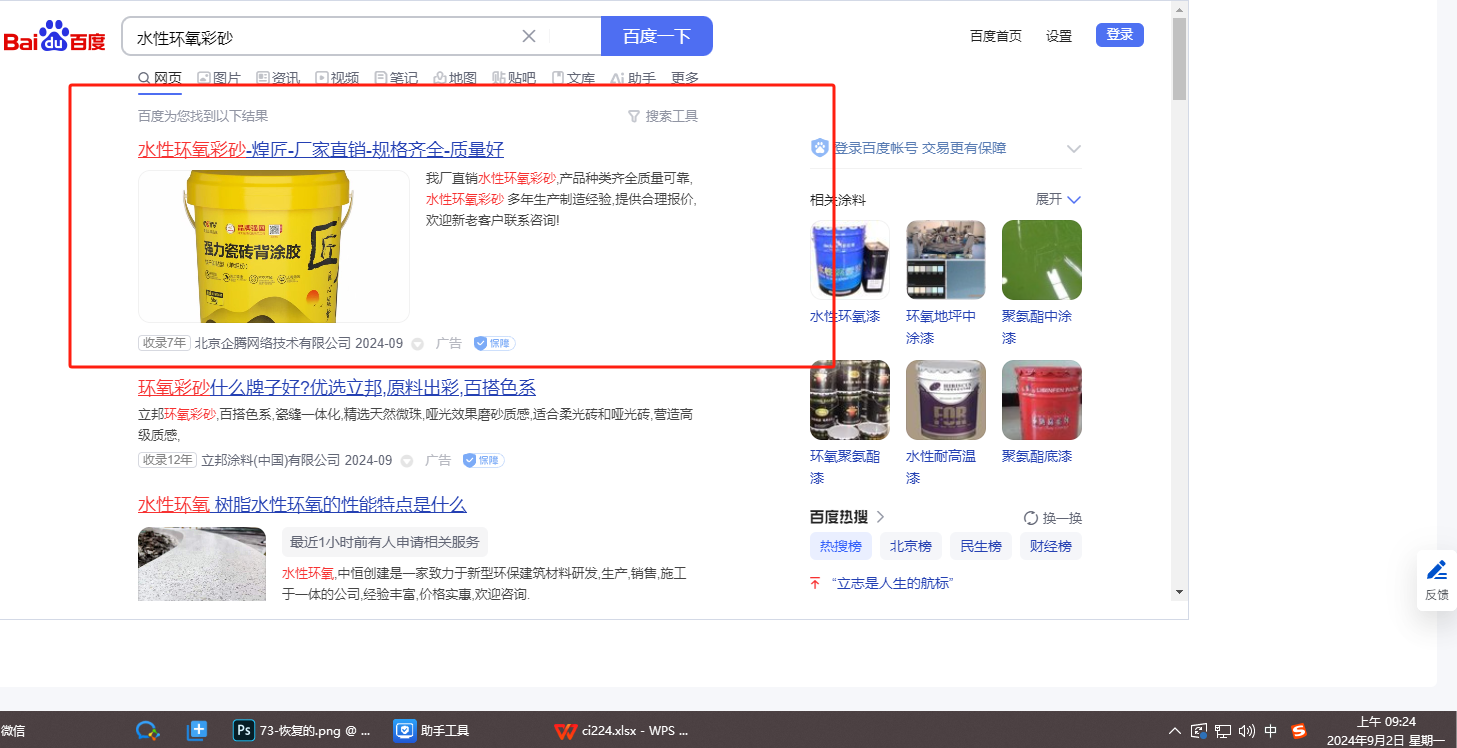The image size is (1457, 748).
Task: Open the 贴吧 tab
Action: tap(514, 78)
